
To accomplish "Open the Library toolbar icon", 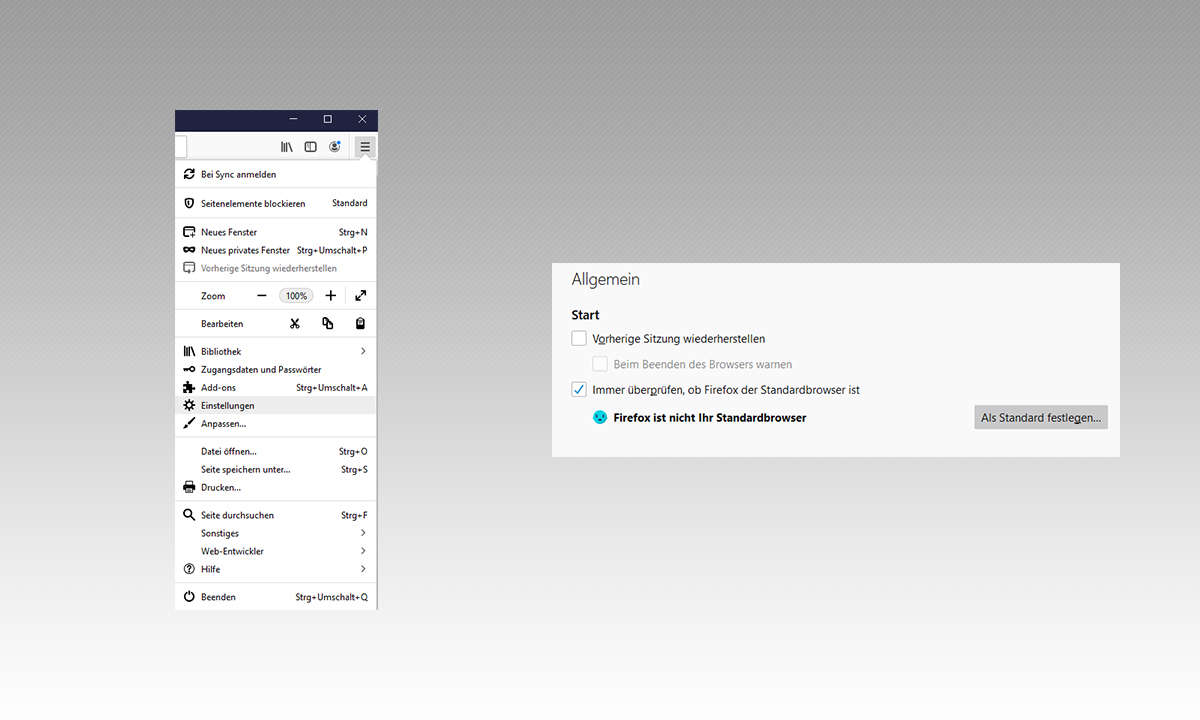I will (x=287, y=147).
